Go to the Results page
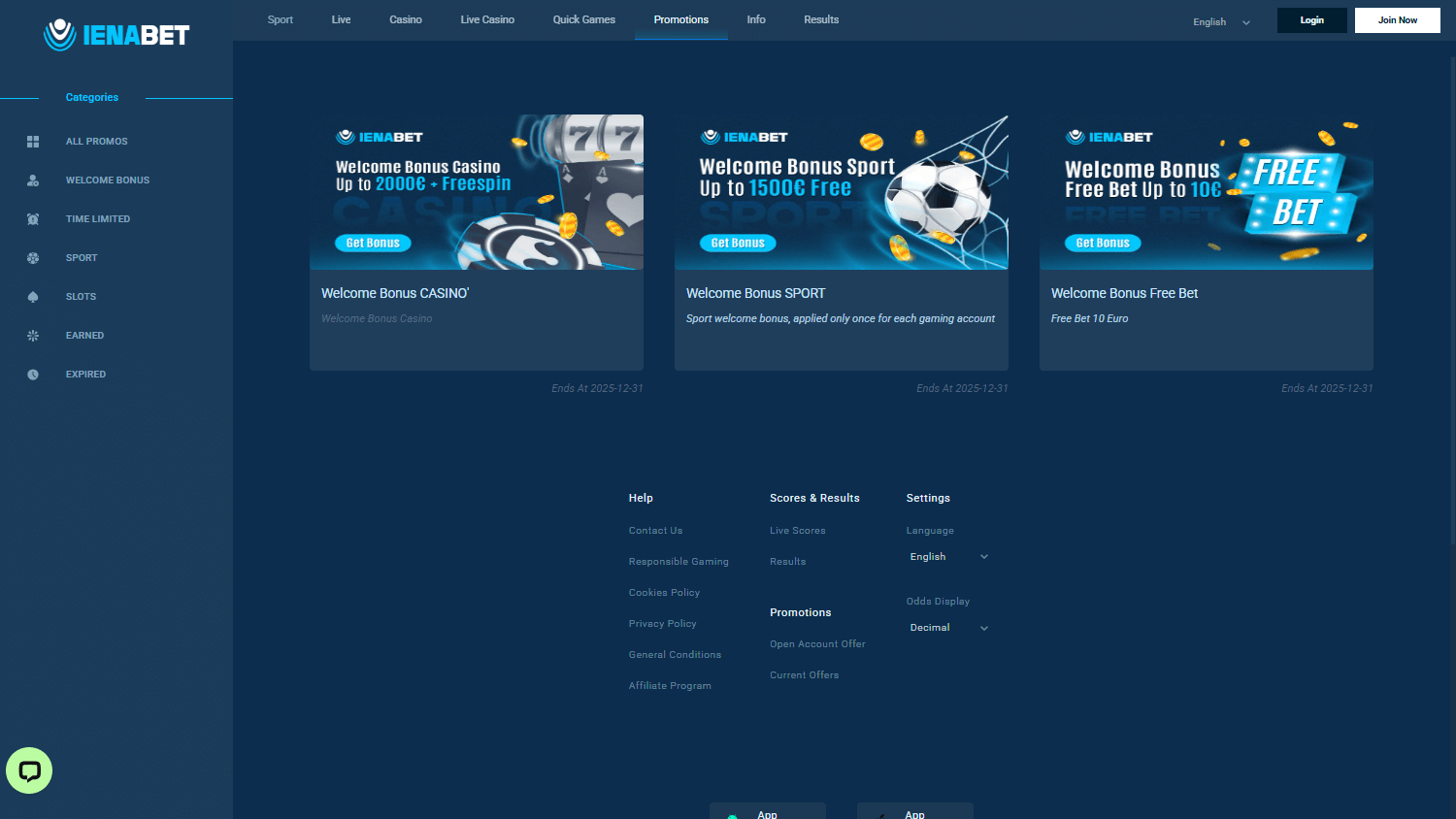 [x=821, y=19]
